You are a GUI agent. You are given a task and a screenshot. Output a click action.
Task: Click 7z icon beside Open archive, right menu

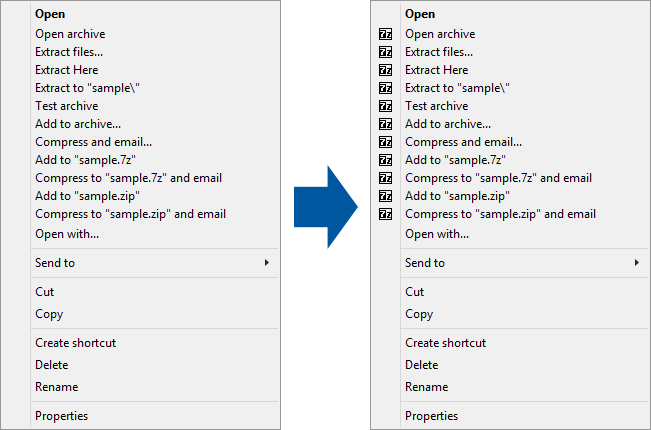point(385,34)
